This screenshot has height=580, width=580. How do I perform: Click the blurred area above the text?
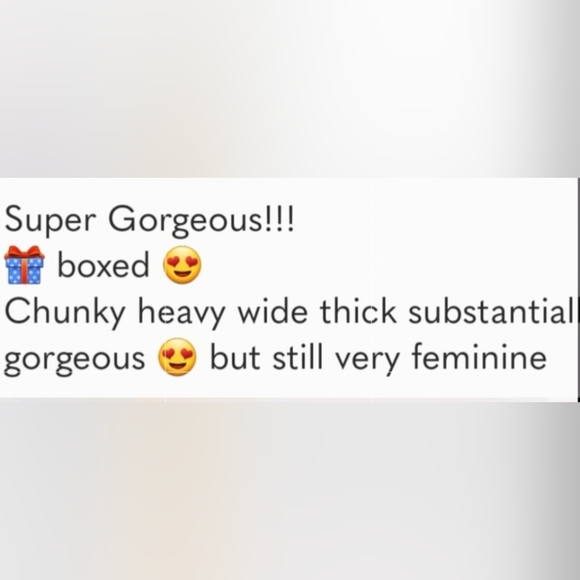pos(290,89)
